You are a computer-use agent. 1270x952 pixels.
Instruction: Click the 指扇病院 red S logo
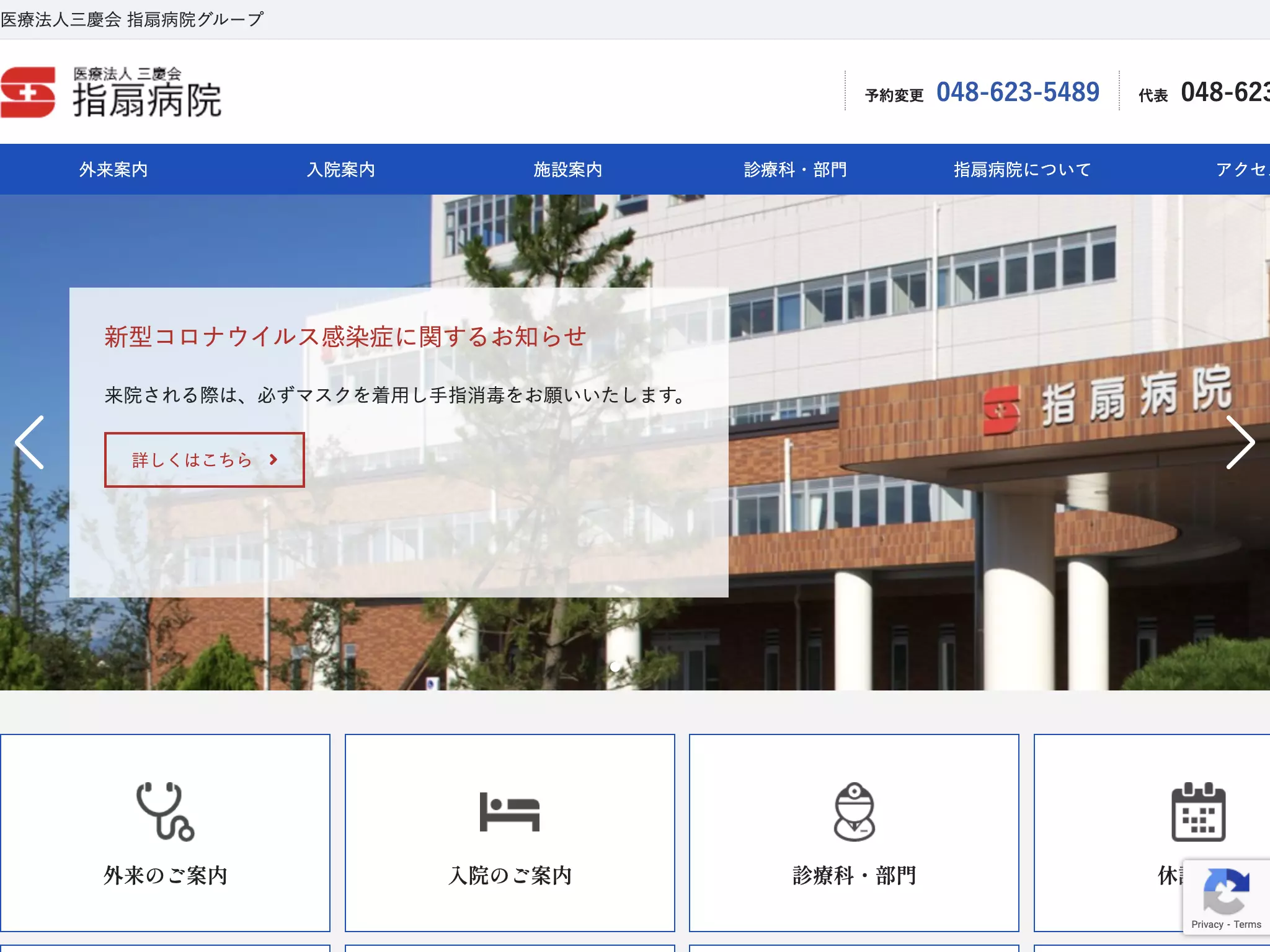(28, 92)
